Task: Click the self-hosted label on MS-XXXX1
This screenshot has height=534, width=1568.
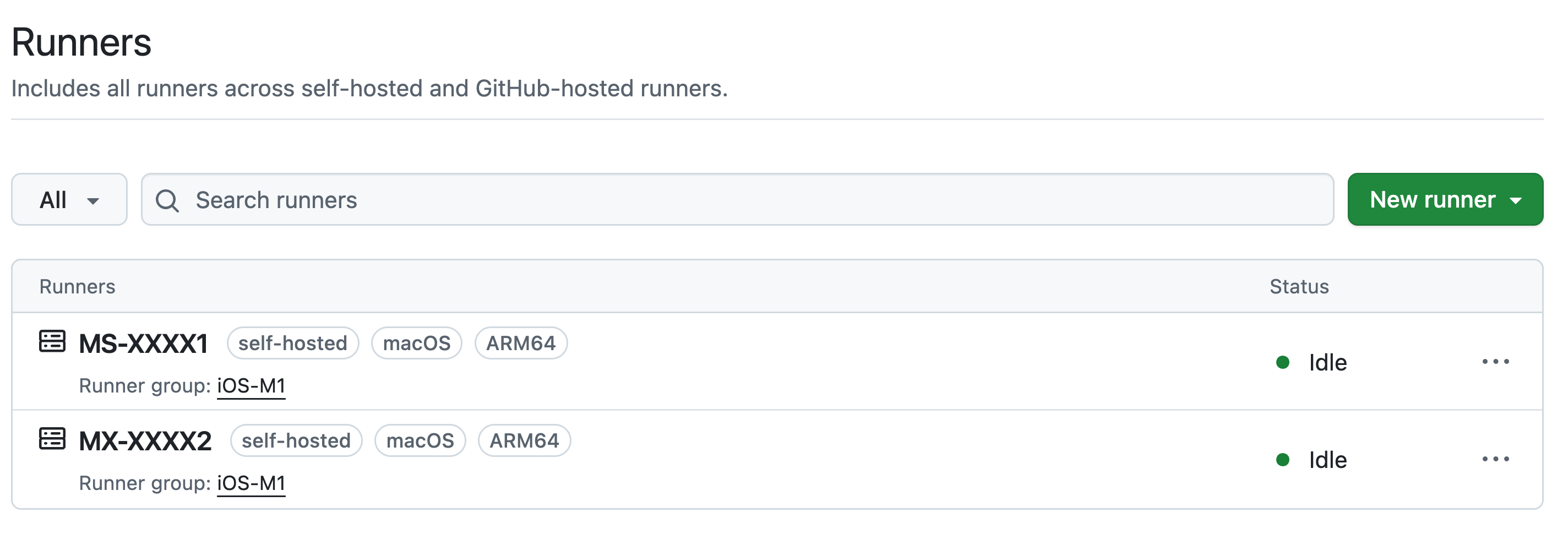Action: click(292, 343)
